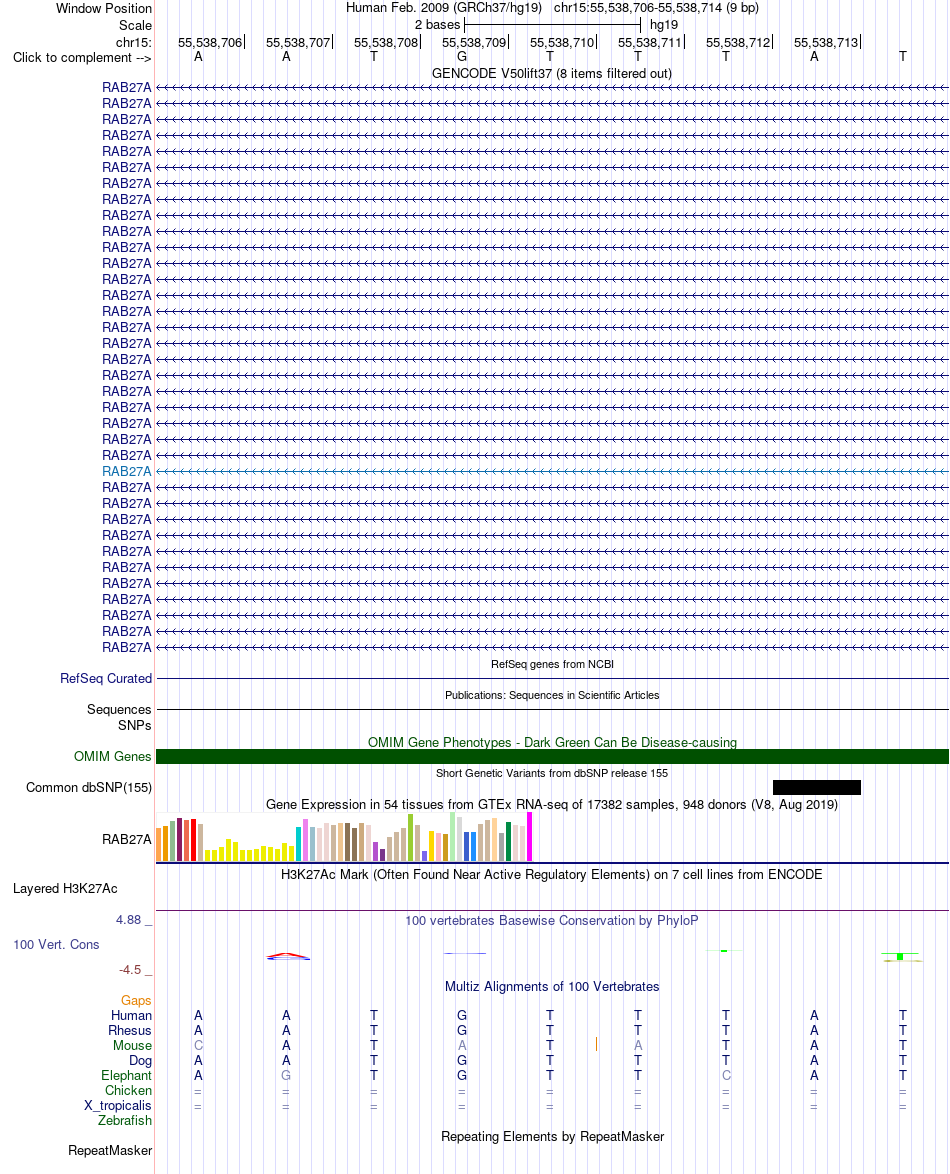Select the black dbSNP variant block
Image resolution: width=950 pixels, height=1174 pixels.
(817, 787)
